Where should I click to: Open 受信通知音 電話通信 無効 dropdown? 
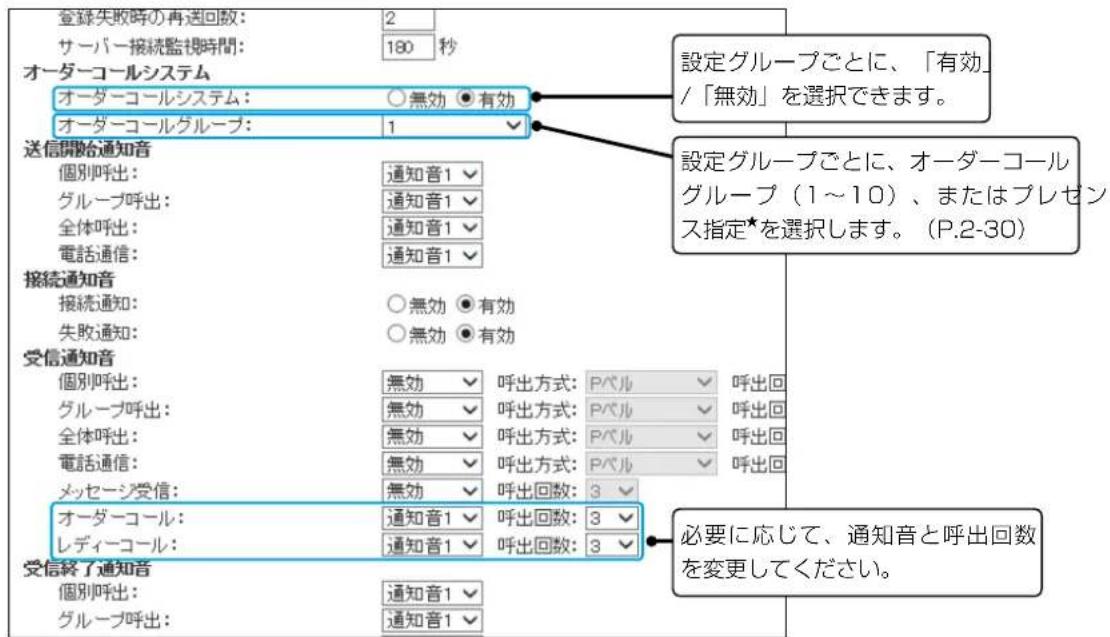(432, 464)
